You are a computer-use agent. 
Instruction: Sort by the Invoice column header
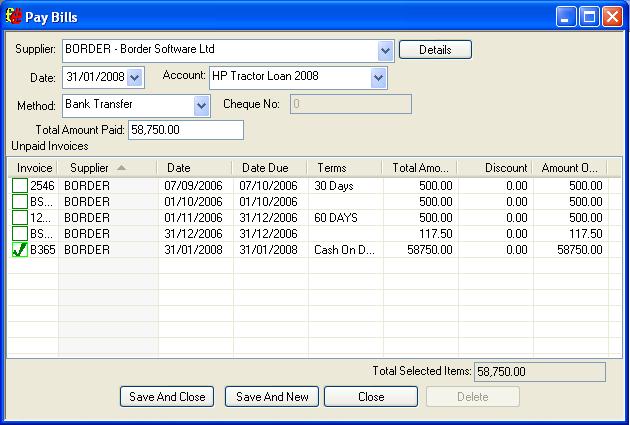coord(33,168)
